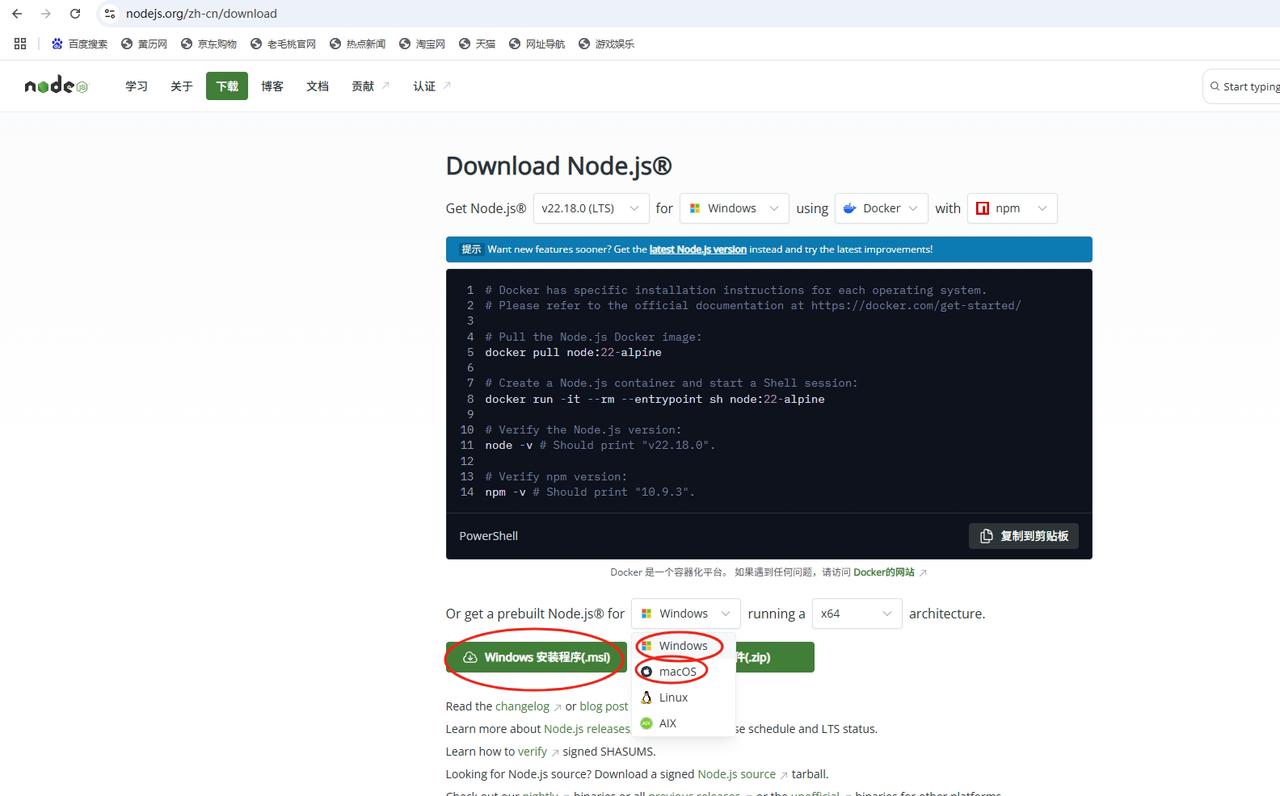
Task: Select Linux from the platform list
Action: click(x=673, y=698)
